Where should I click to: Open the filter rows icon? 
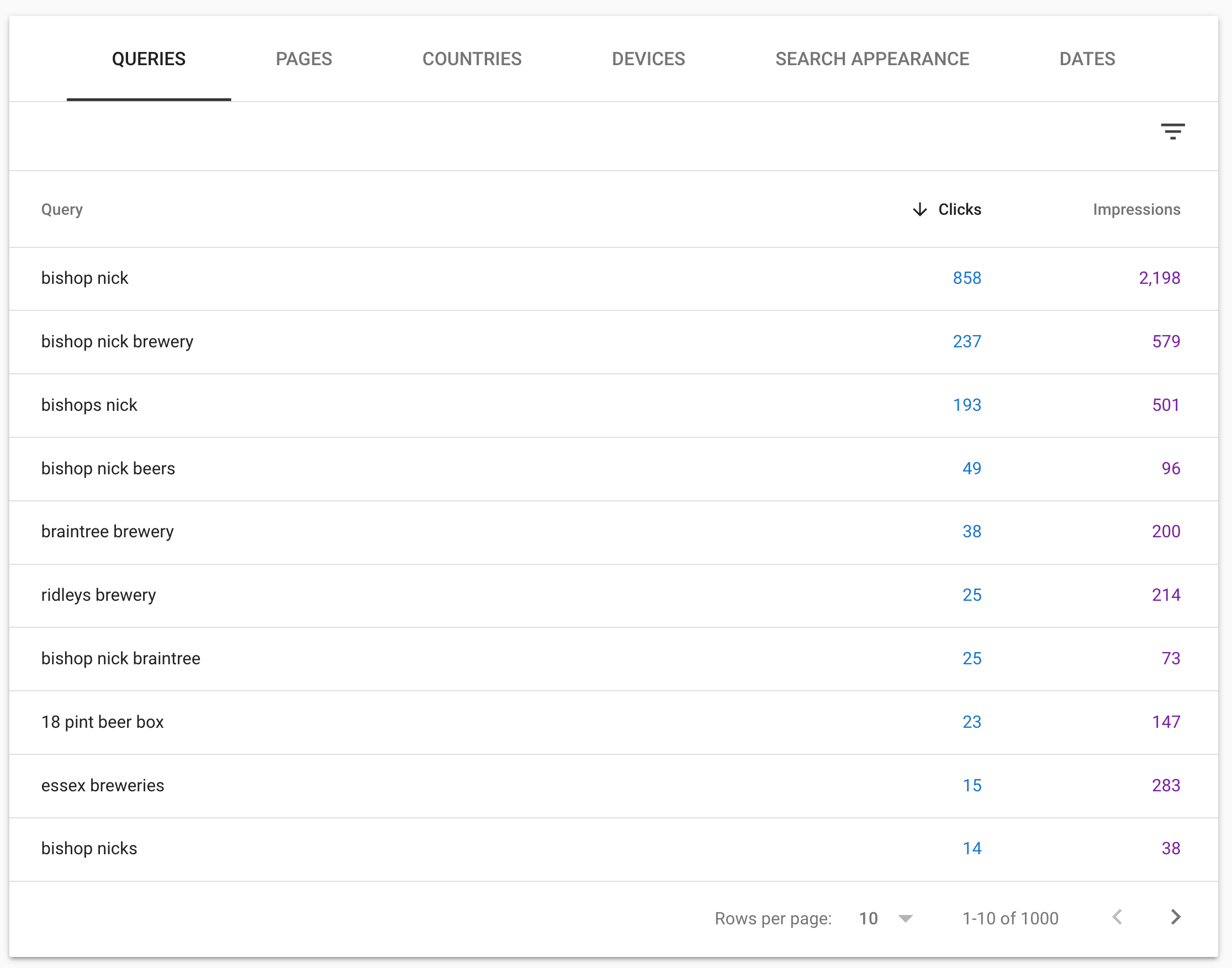pos(1172,131)
